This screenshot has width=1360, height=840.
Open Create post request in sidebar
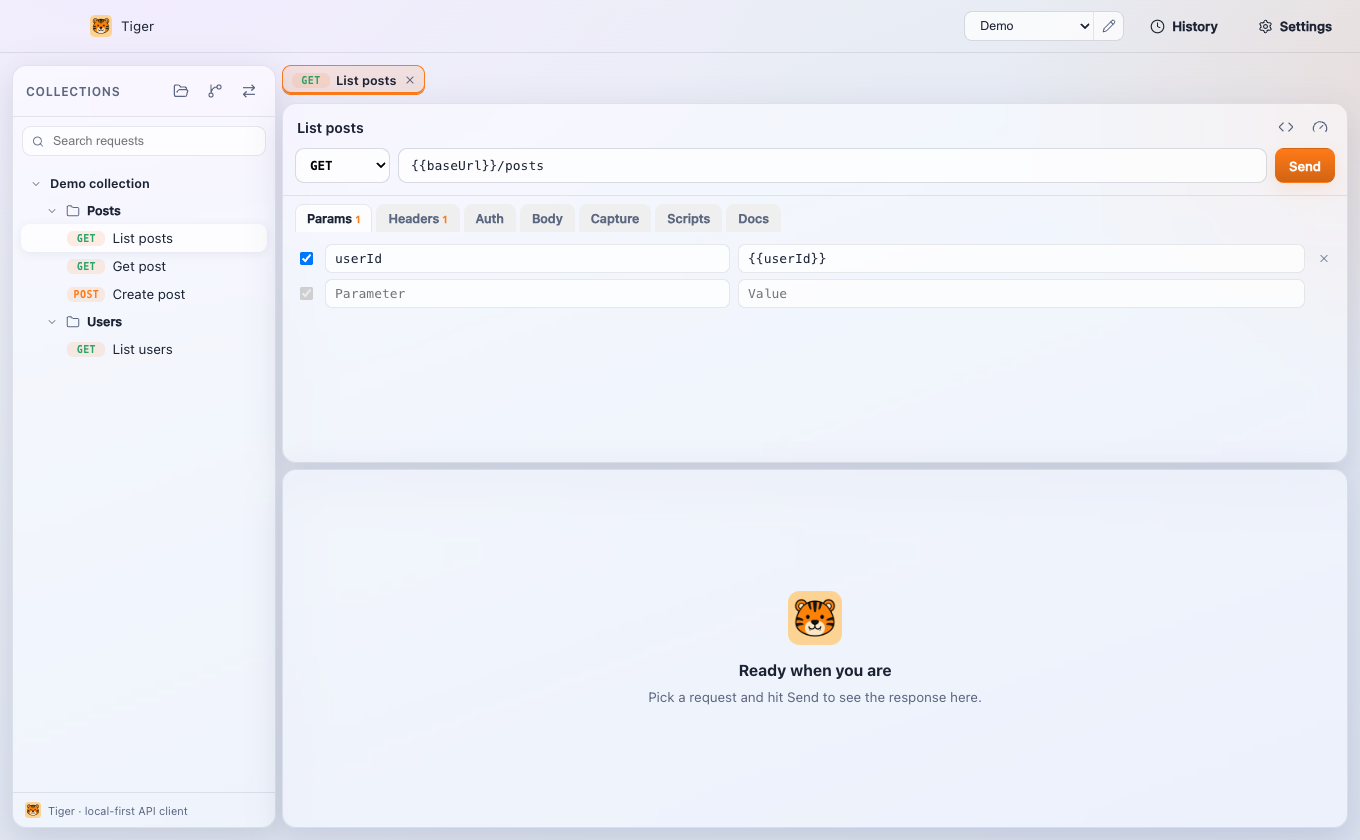point(144,294)
